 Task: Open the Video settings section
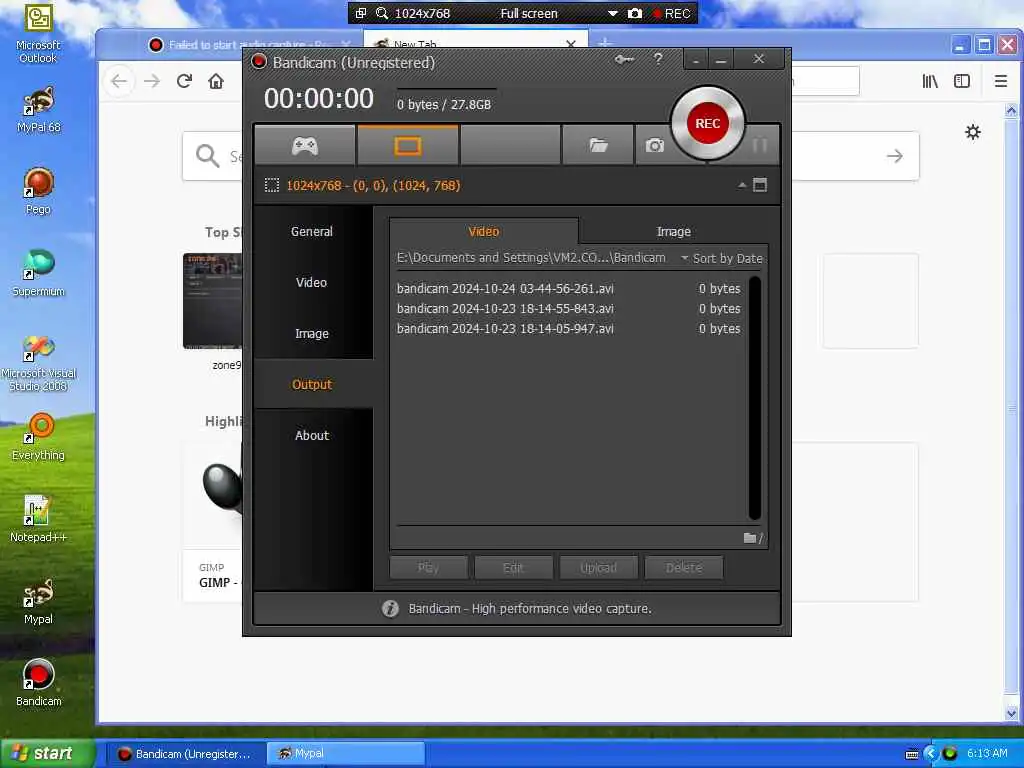312,283
